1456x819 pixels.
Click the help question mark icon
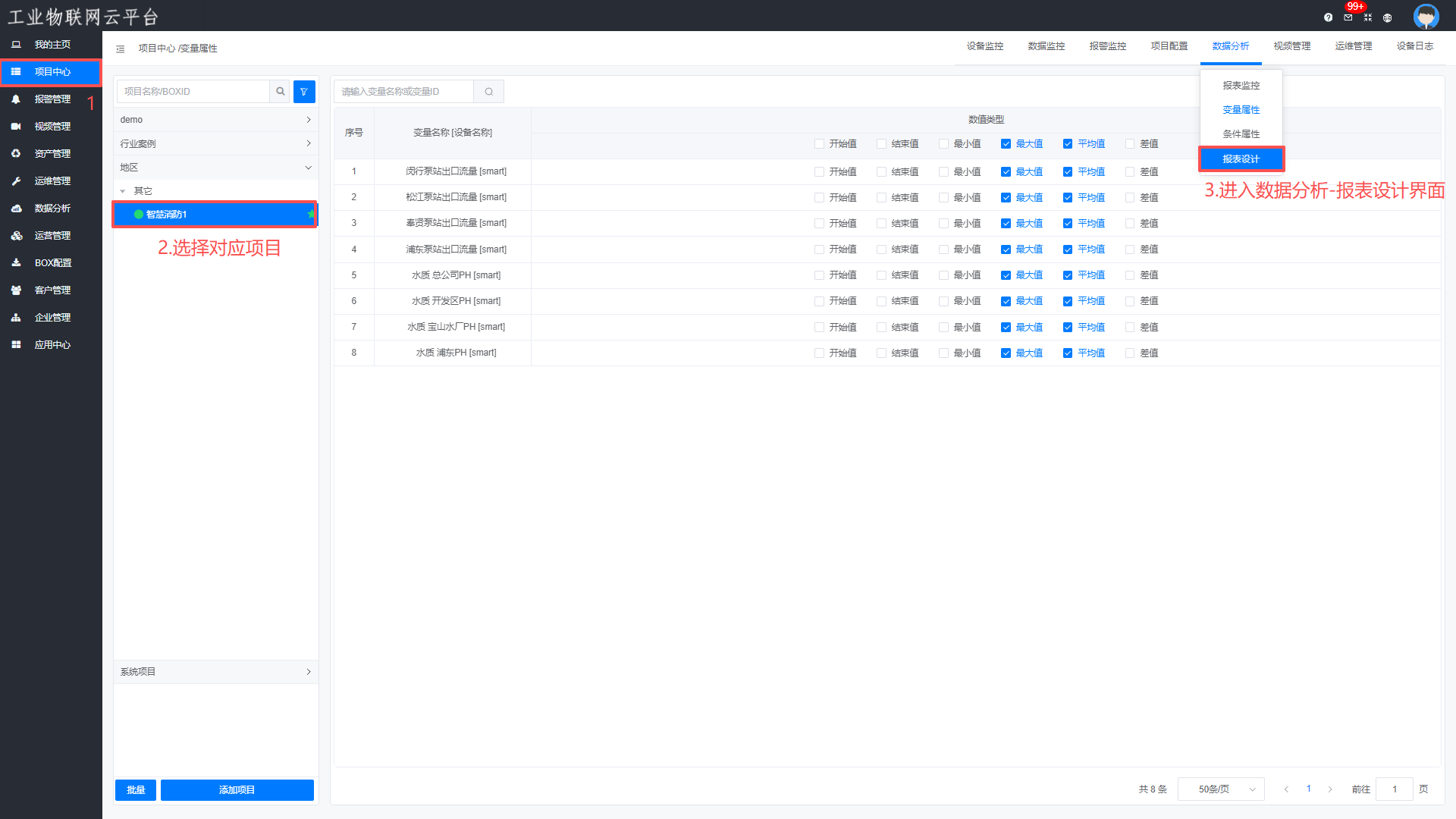point(1328,17)
